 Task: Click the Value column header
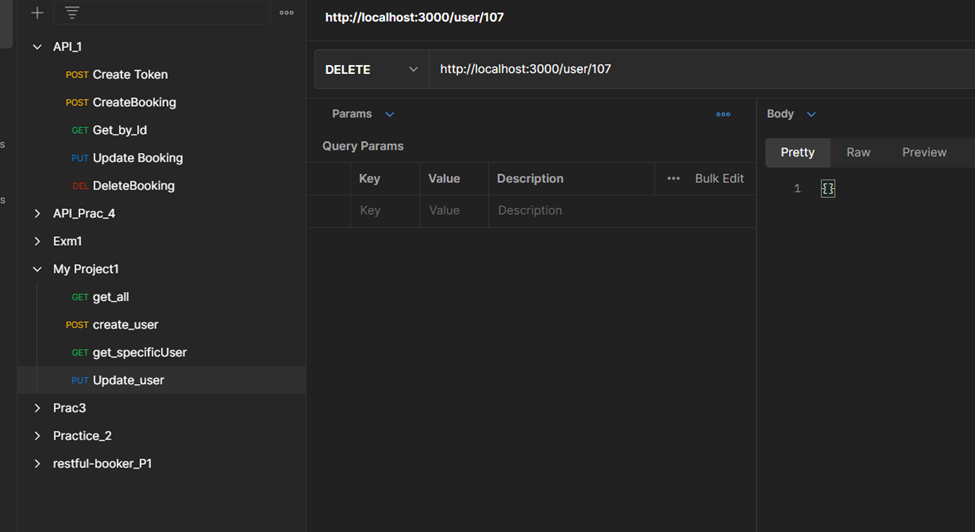pyautogui.click(x=444, y=178)
